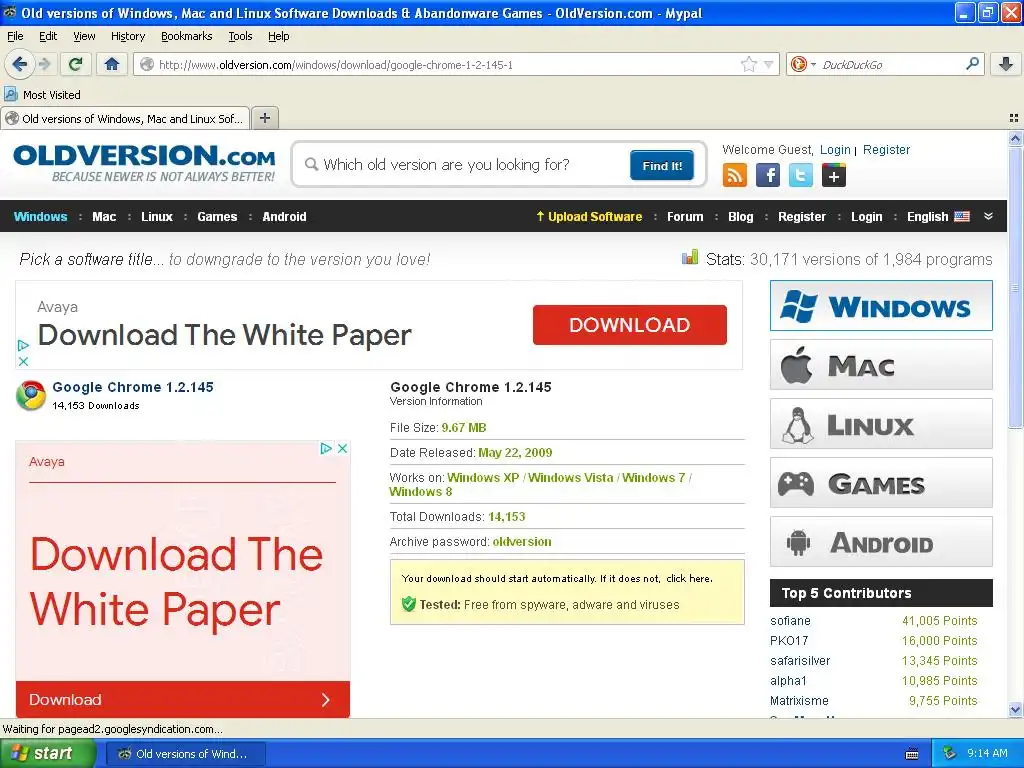Click Register link in header greeting

(886, 150)
